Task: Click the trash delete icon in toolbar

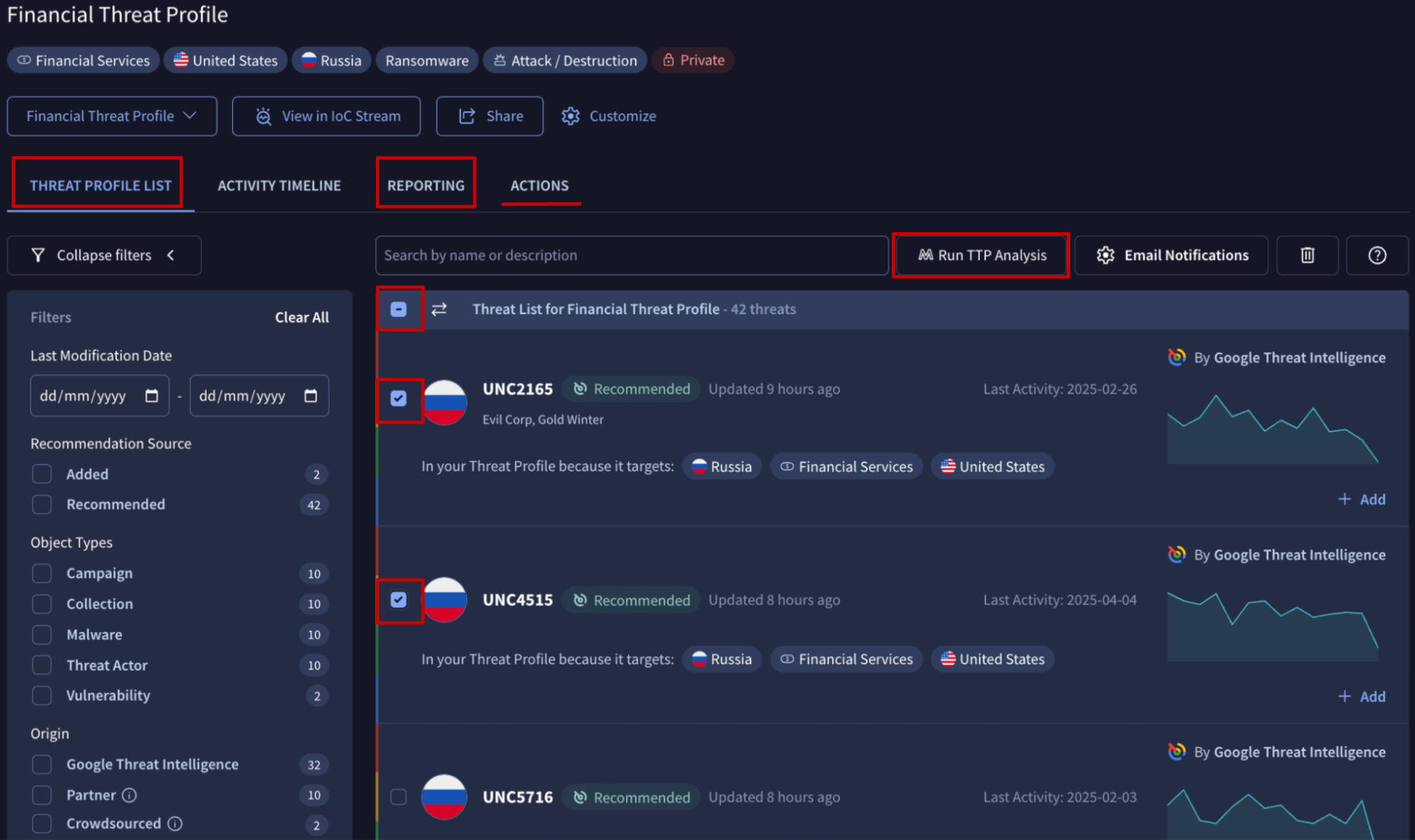Action: [x=1307, y=255]
